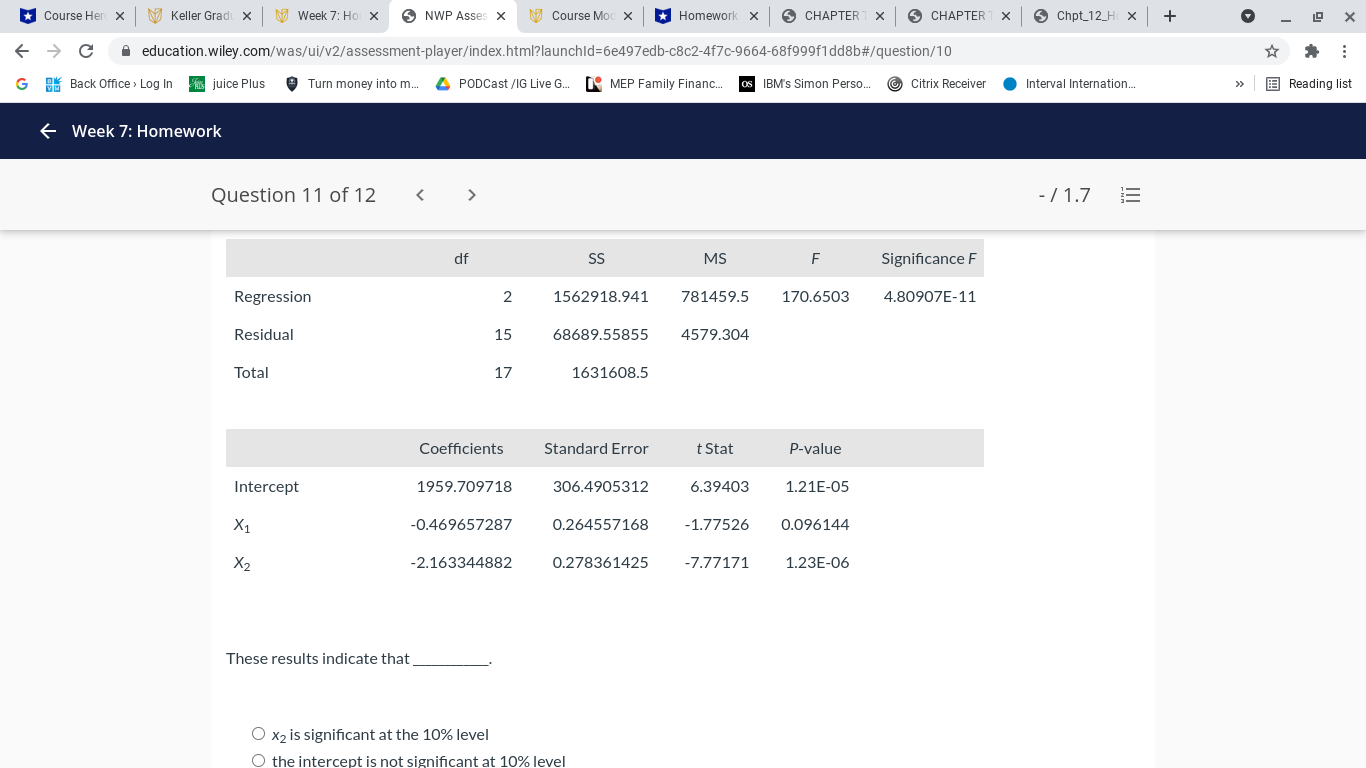
Task: Click X1 coefficient -0.469657287
Action: click(461, 524)
